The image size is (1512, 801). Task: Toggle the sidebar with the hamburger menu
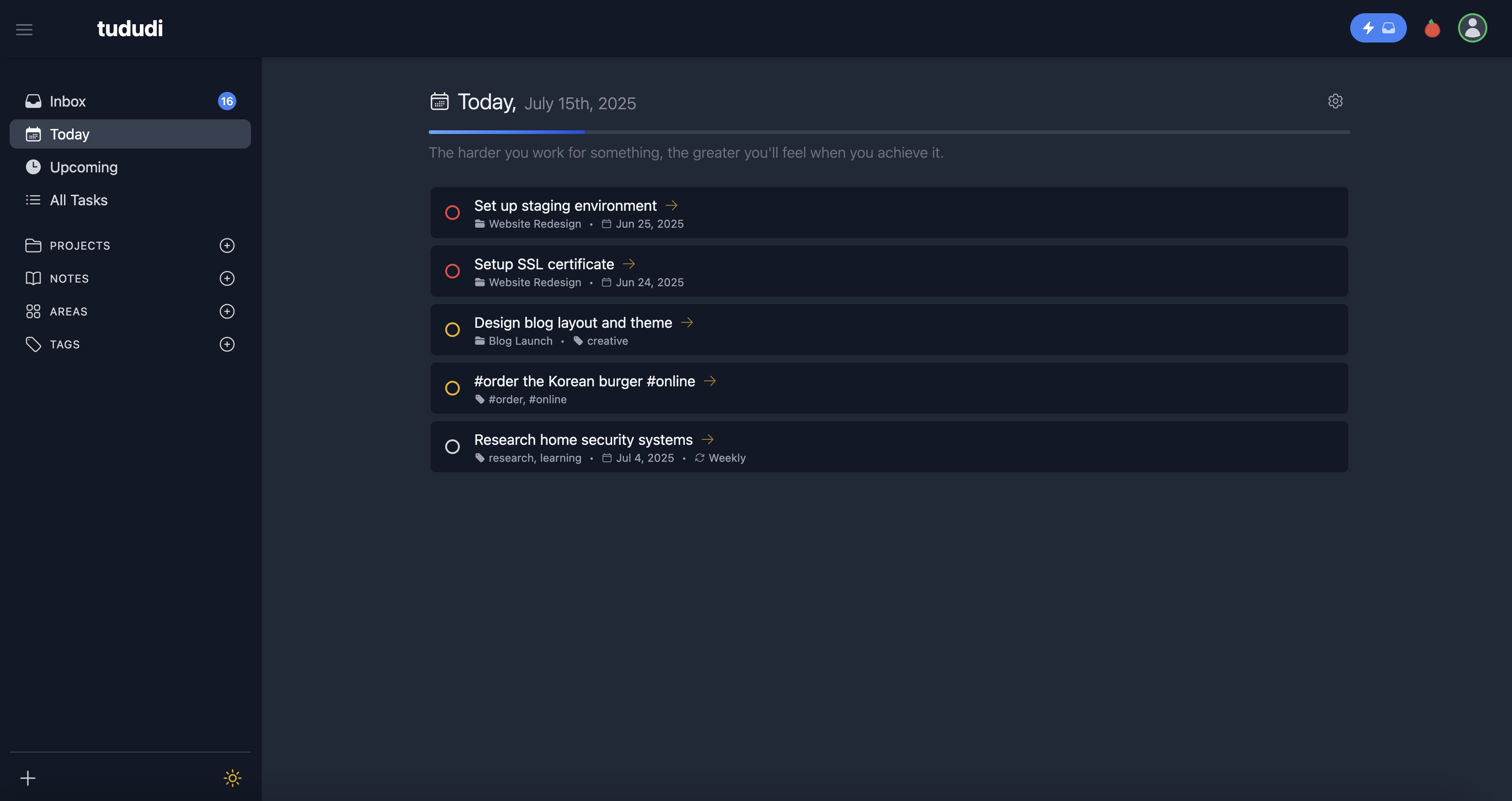pyautogui.click(x=24, y=29)
